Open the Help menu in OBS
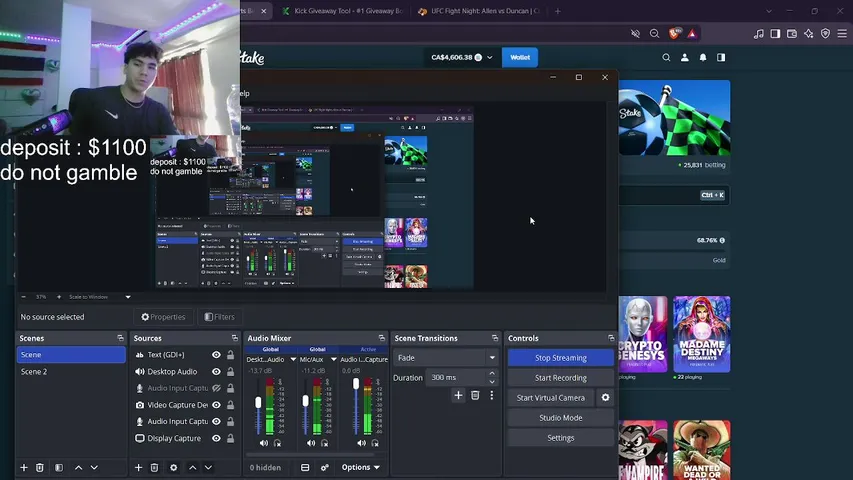 pos(244,94)
